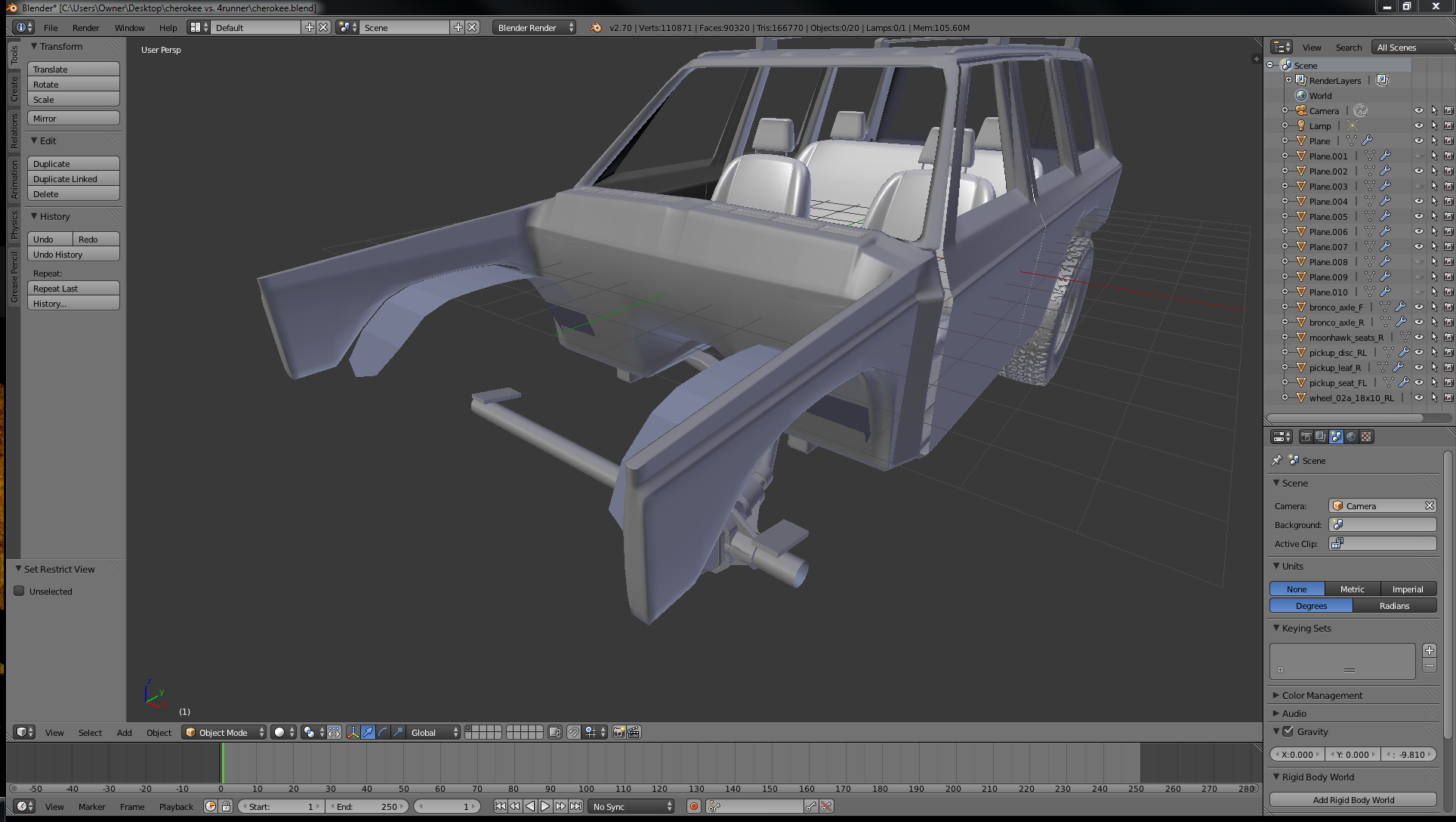Switch to World properties globe icon
1456x822 pixels.
(1351, 437)
